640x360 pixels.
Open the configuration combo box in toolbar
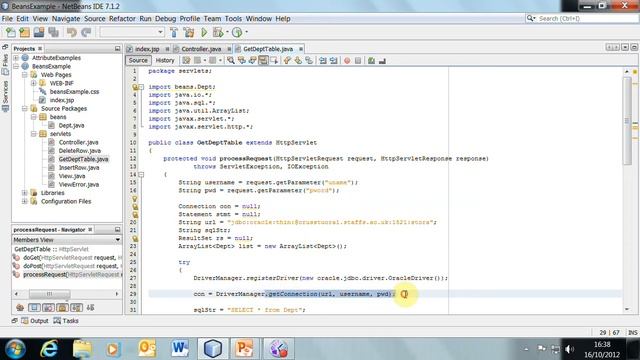132,32
